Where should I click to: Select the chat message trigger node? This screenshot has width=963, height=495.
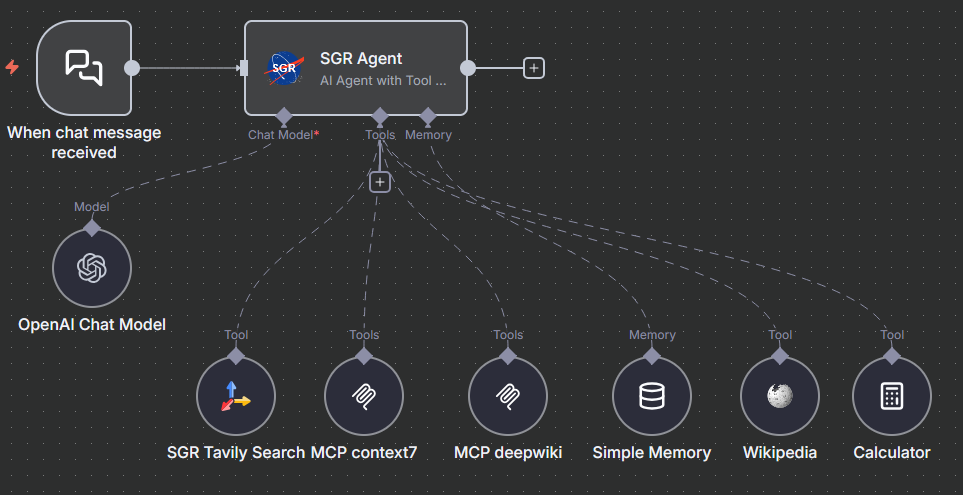click(84, 68)
